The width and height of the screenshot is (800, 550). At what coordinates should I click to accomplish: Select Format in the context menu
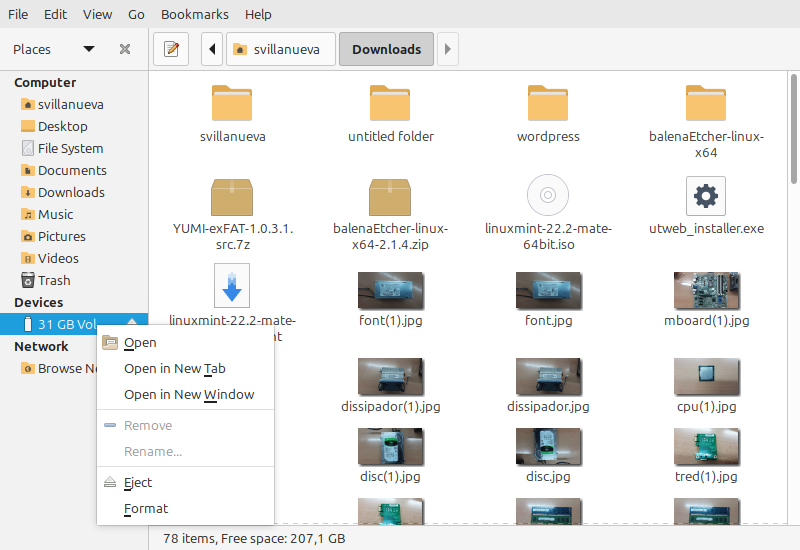coord(146,509)
